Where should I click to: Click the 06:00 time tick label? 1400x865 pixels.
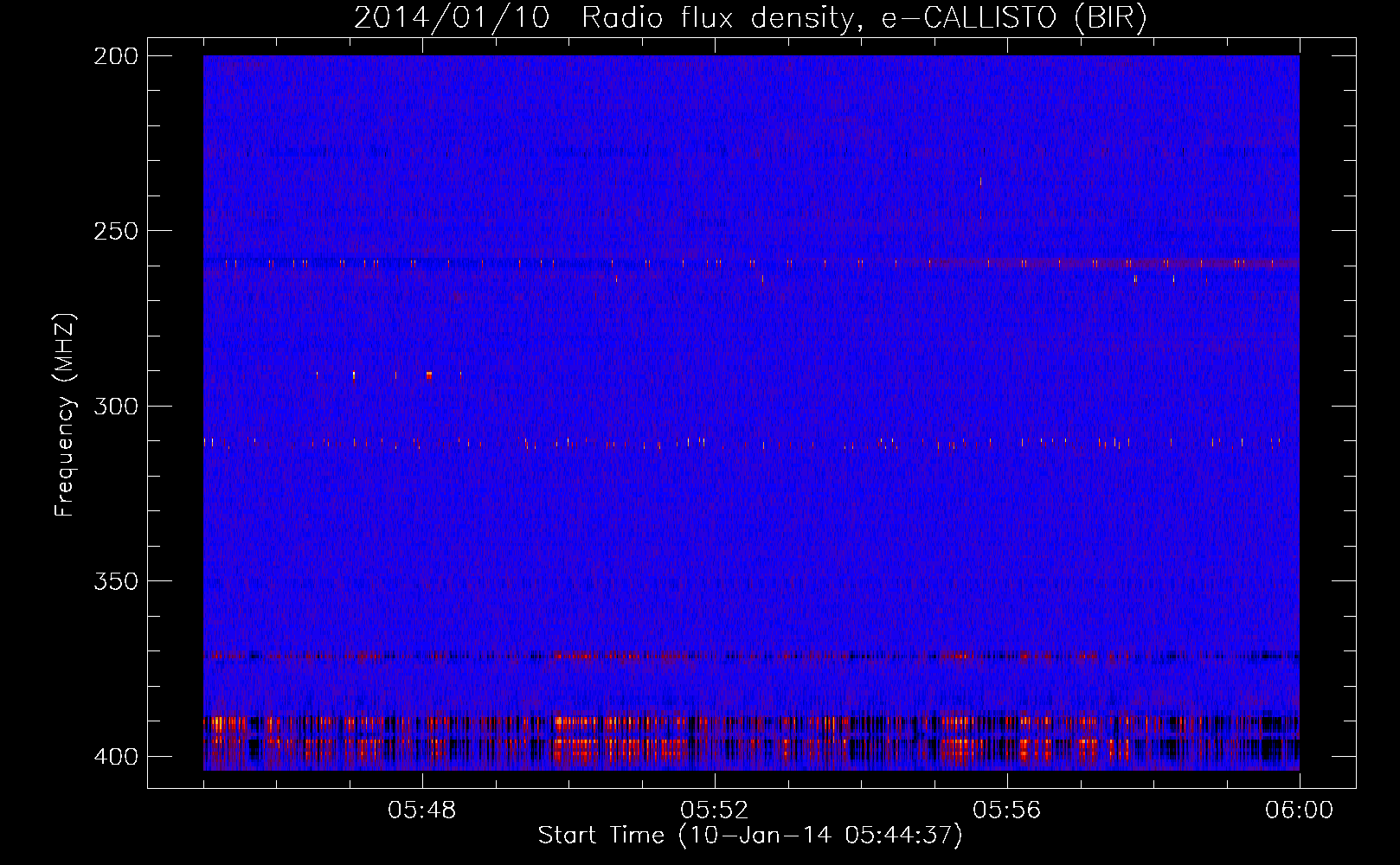pyautogui.click(x=1300, y=811)
